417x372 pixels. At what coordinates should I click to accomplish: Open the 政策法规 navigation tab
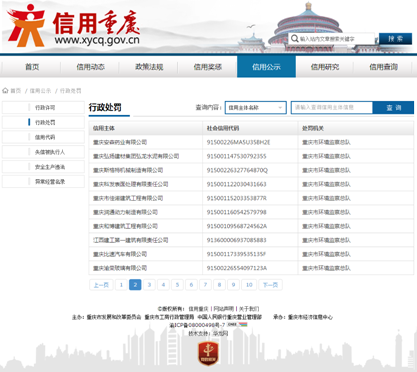click(x=149, y=67)
